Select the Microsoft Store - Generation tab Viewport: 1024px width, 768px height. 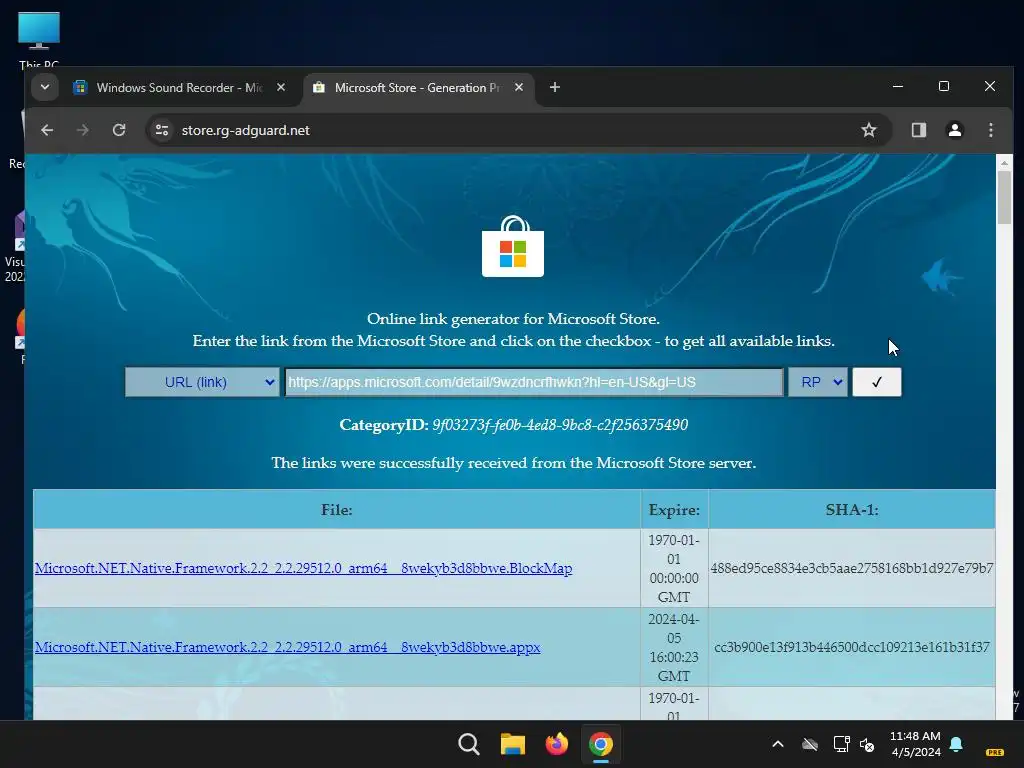pos(419,88)
